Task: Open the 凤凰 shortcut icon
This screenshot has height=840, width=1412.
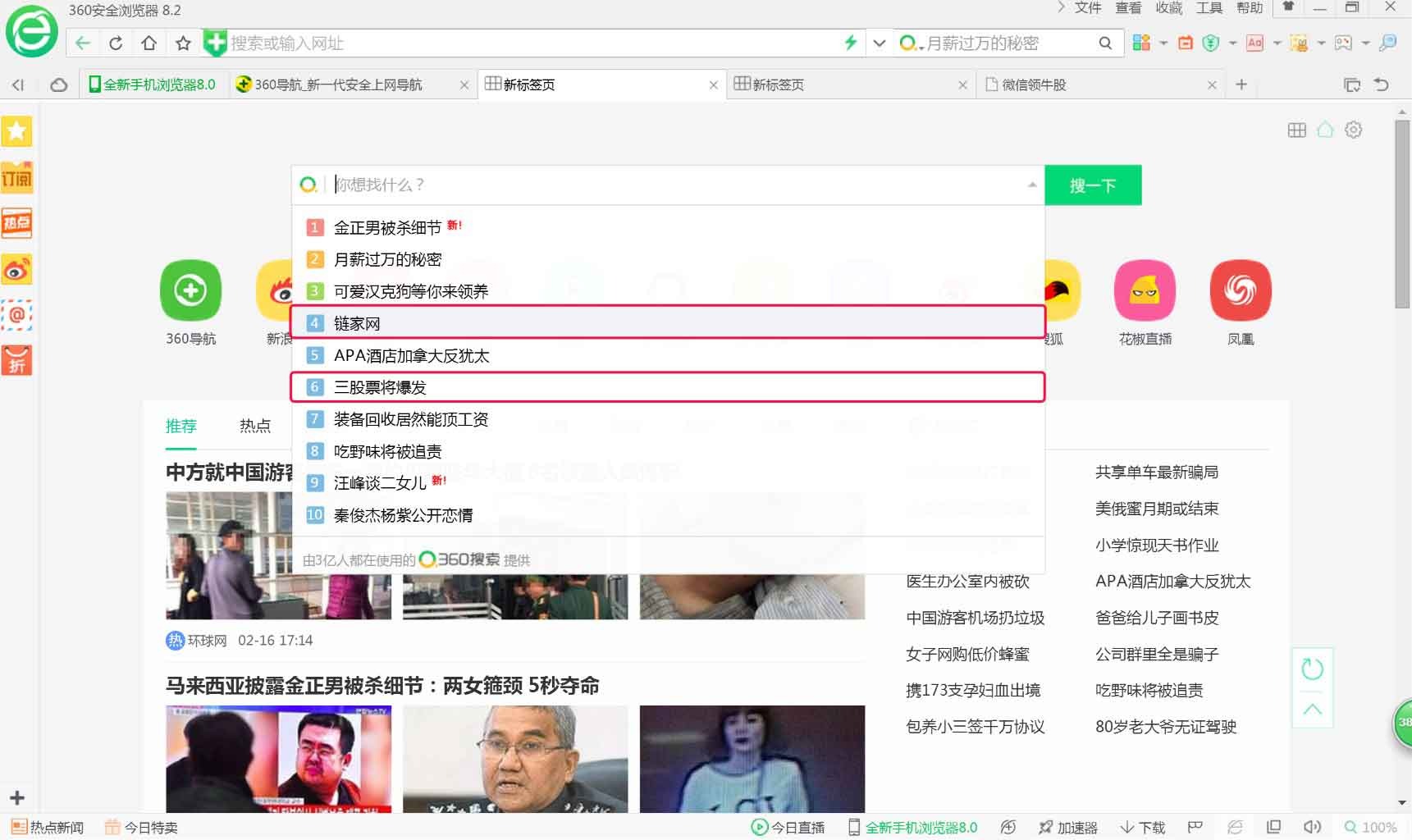Action: coord(1240,290)
